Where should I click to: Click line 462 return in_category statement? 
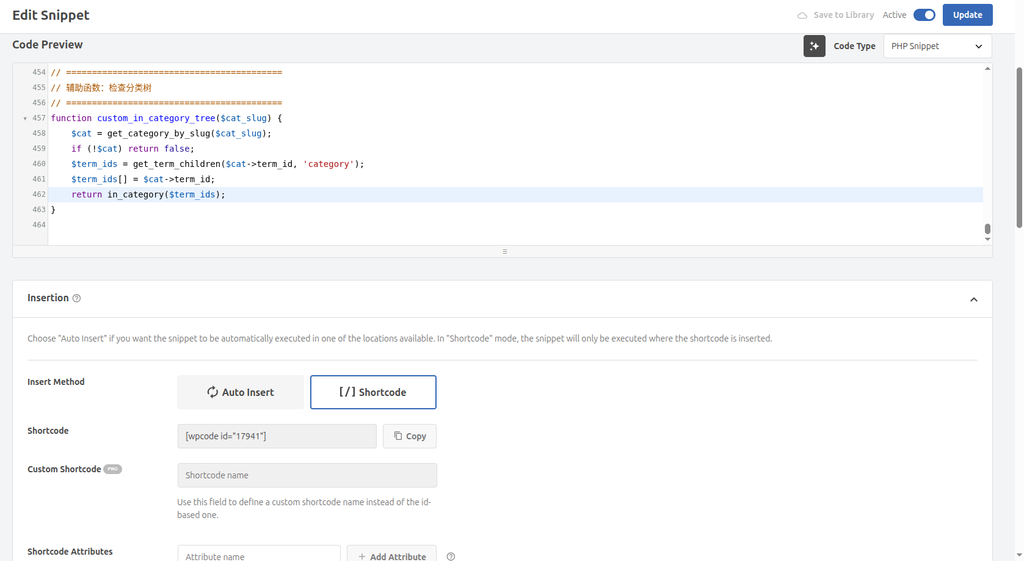click(148, 195)
